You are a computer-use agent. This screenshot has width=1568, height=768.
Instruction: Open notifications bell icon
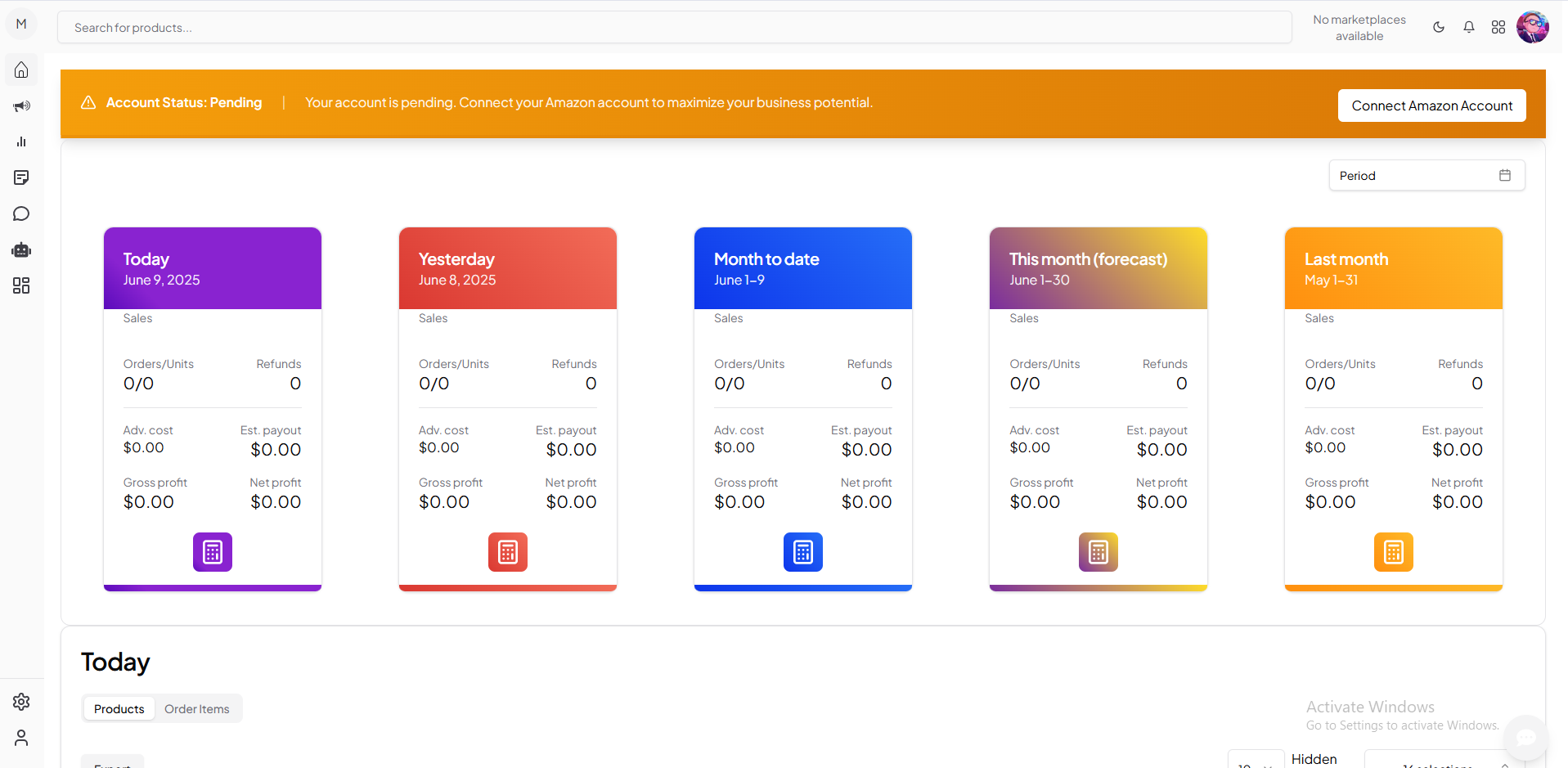pos(1468,27)
